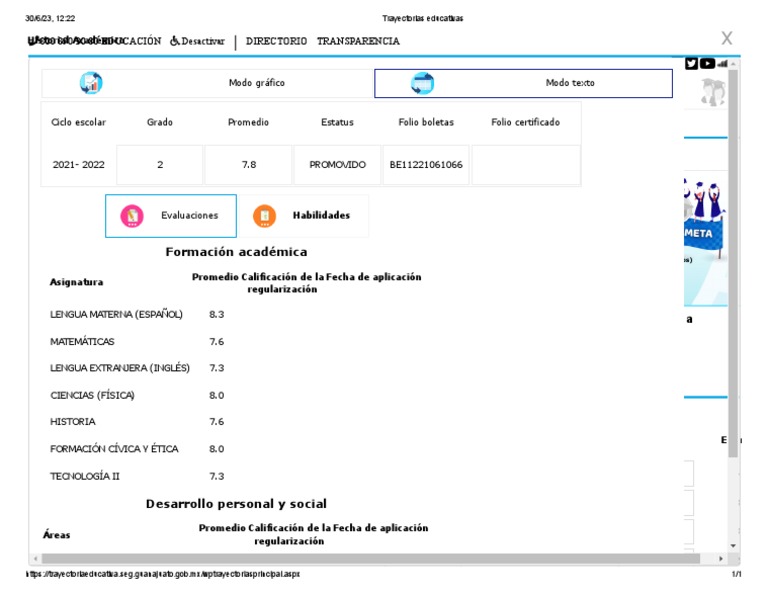Click TECNOLOGÍA II row label
This screenshot has height=594, width=768.
coord(85,476)
